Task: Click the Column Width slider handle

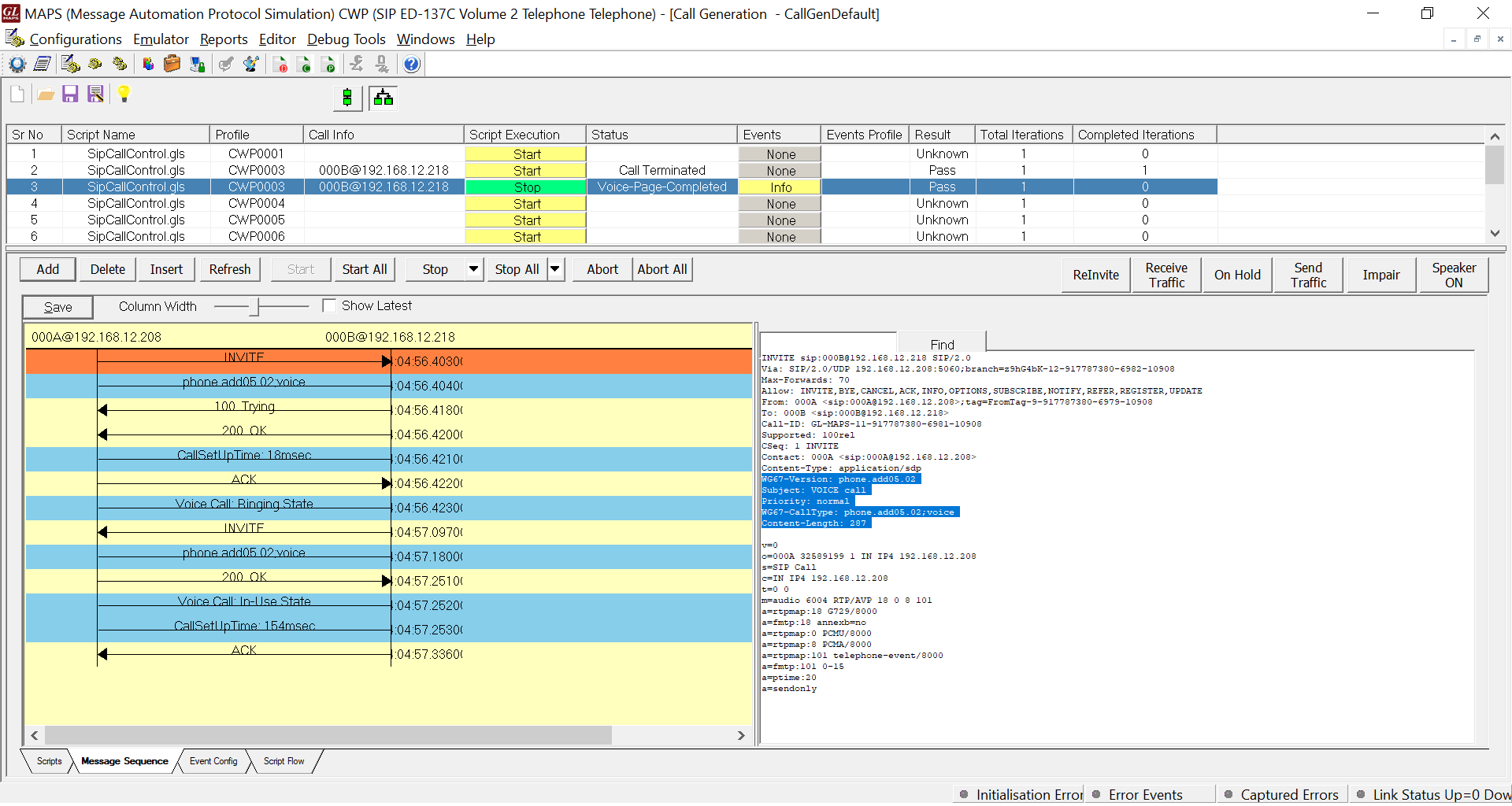Action: pos(254,306)
